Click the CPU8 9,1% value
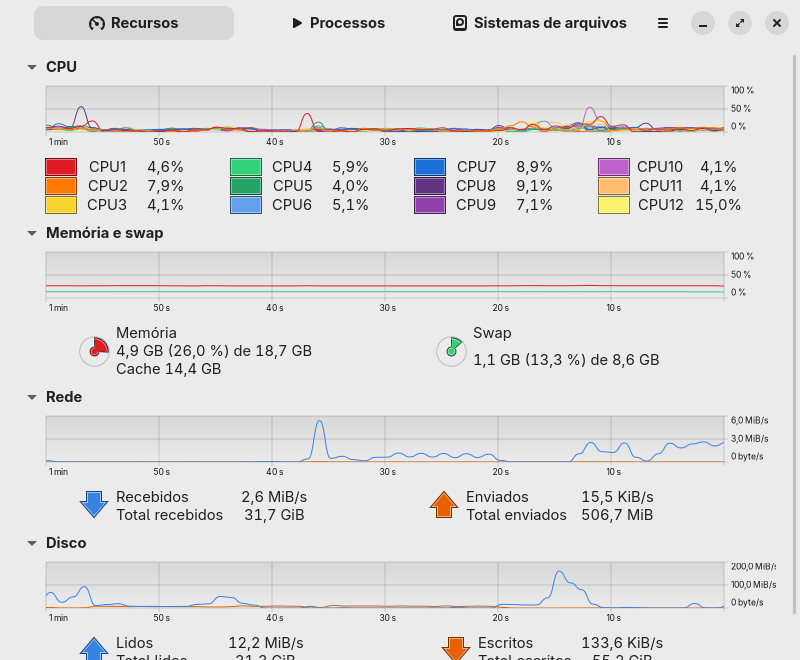 [x=534, y=186]
